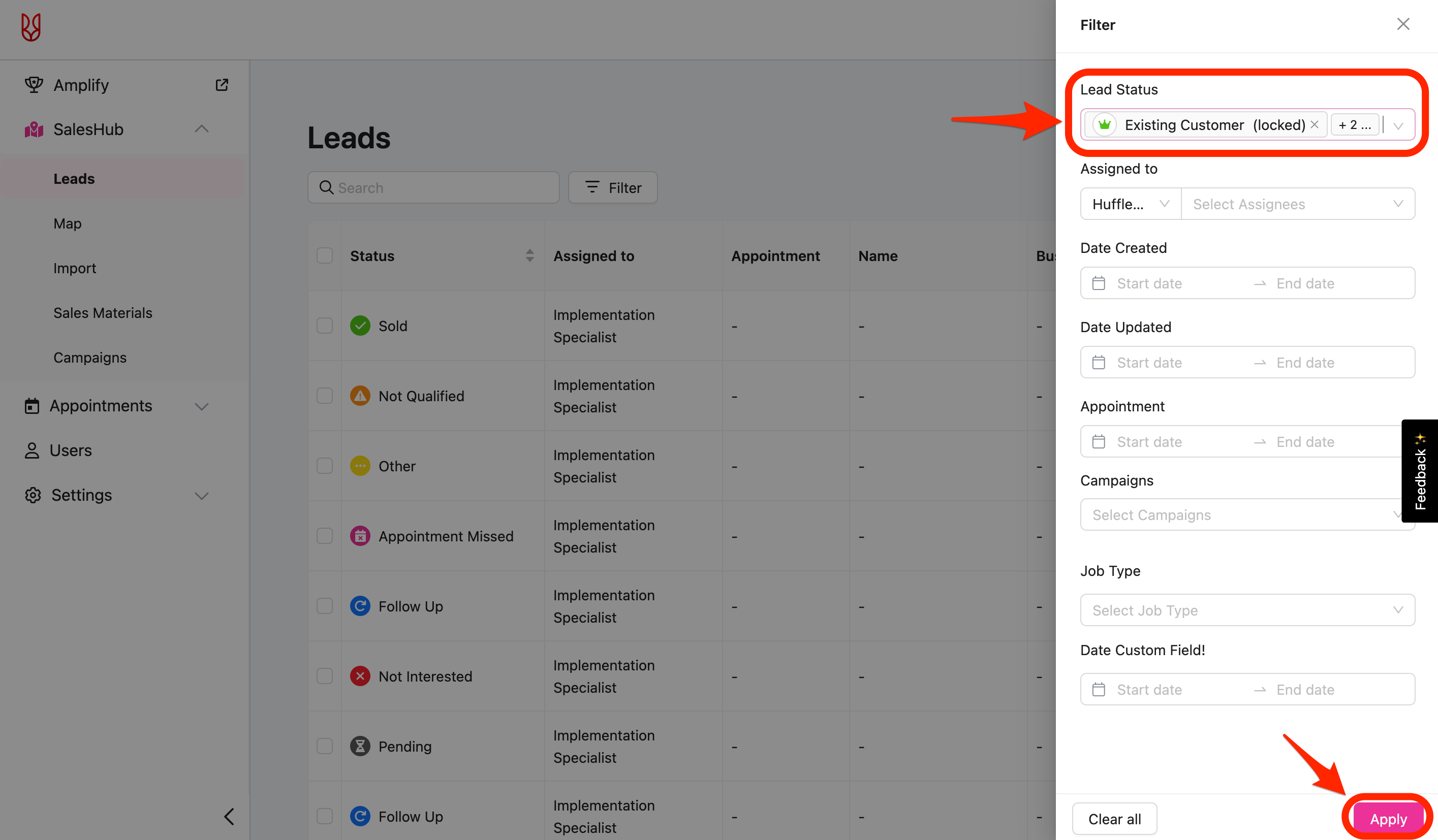Expand the Lead Status dropdown arrow

point(1398,125)
